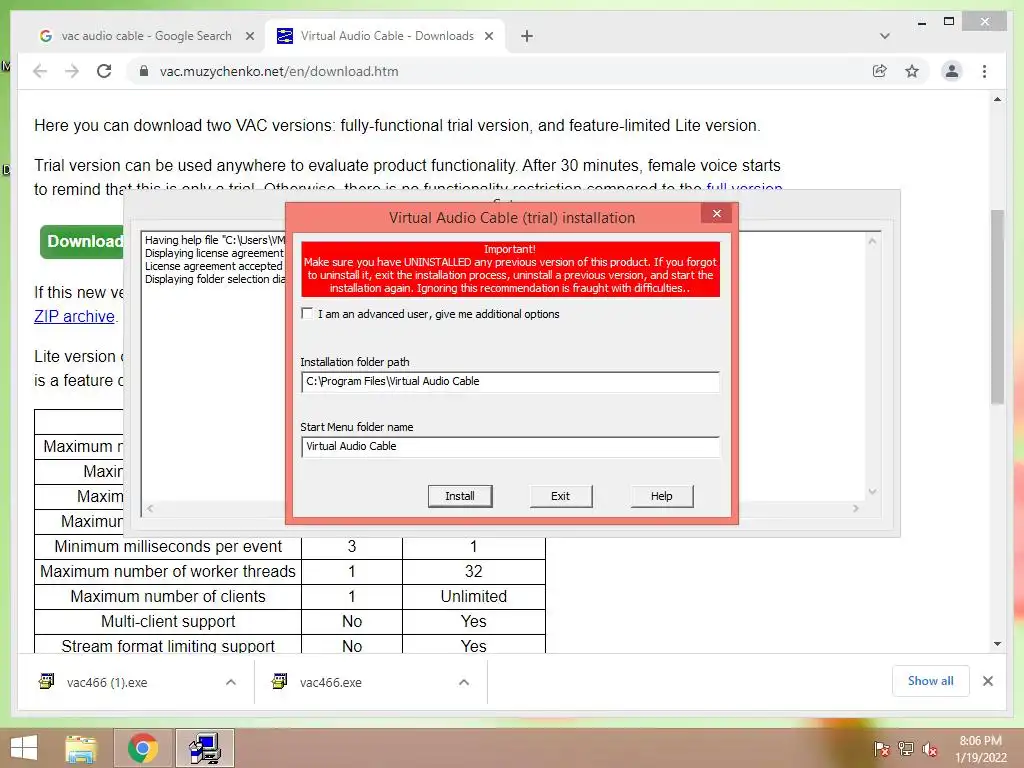The image size is (1024, 768).
Task: Close the Google Search tab
Action: (x=249, y=37)
